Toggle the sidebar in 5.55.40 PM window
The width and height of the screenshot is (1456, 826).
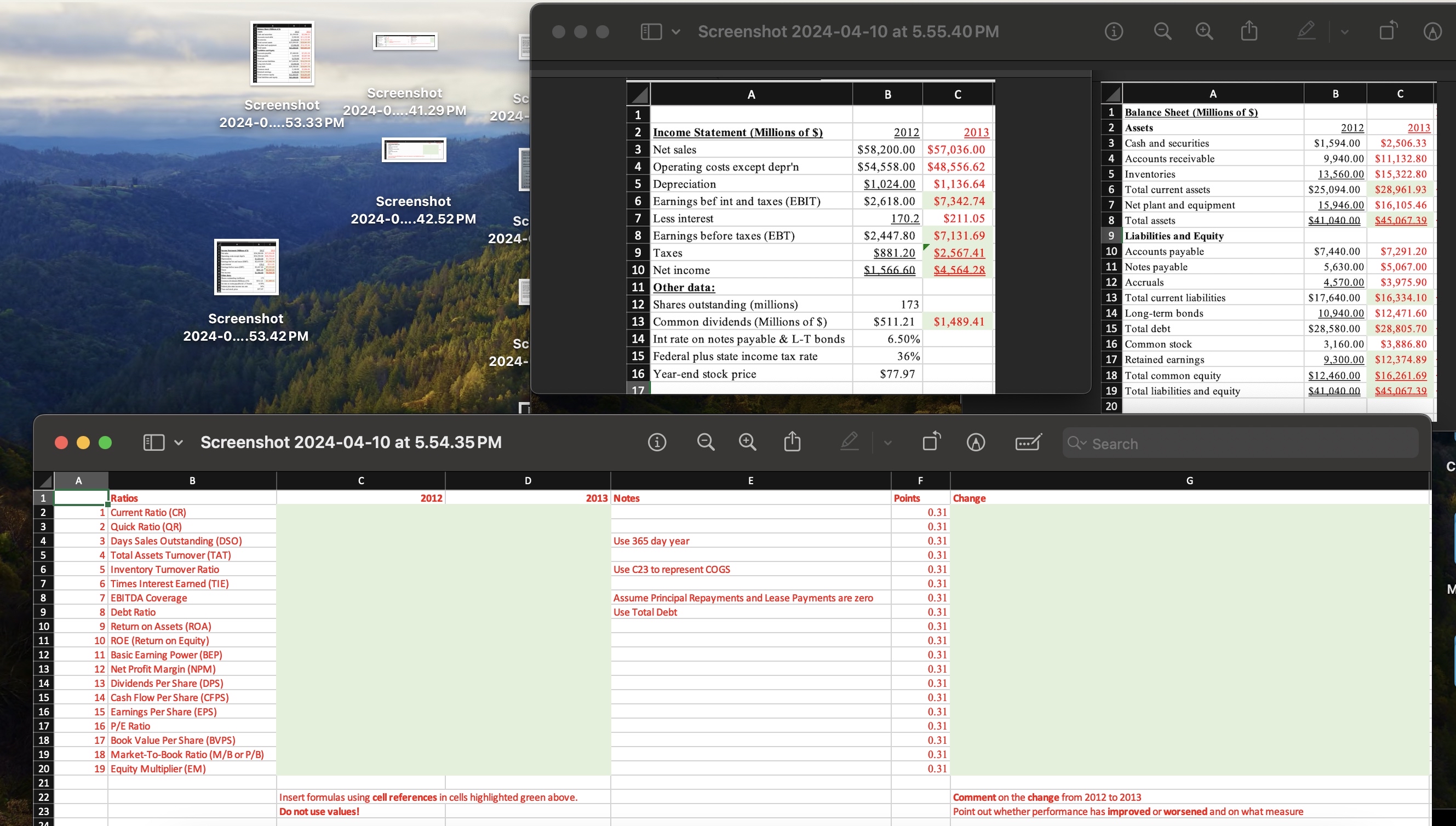coord(651,32)
